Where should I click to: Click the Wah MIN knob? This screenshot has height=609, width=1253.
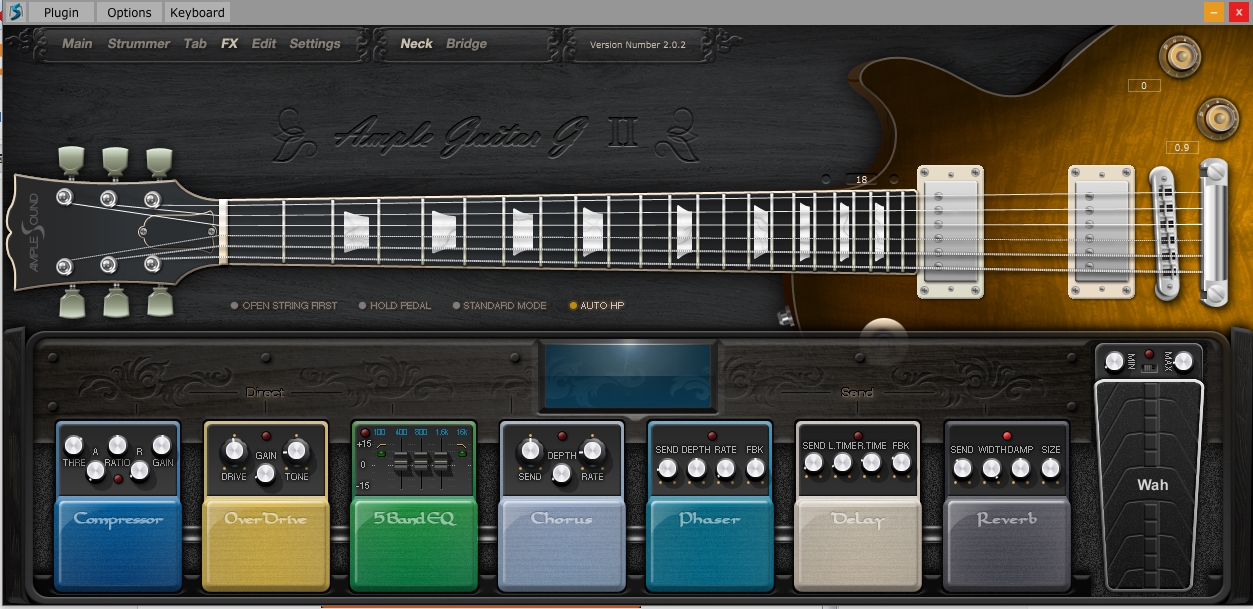tap(1115, 360)
